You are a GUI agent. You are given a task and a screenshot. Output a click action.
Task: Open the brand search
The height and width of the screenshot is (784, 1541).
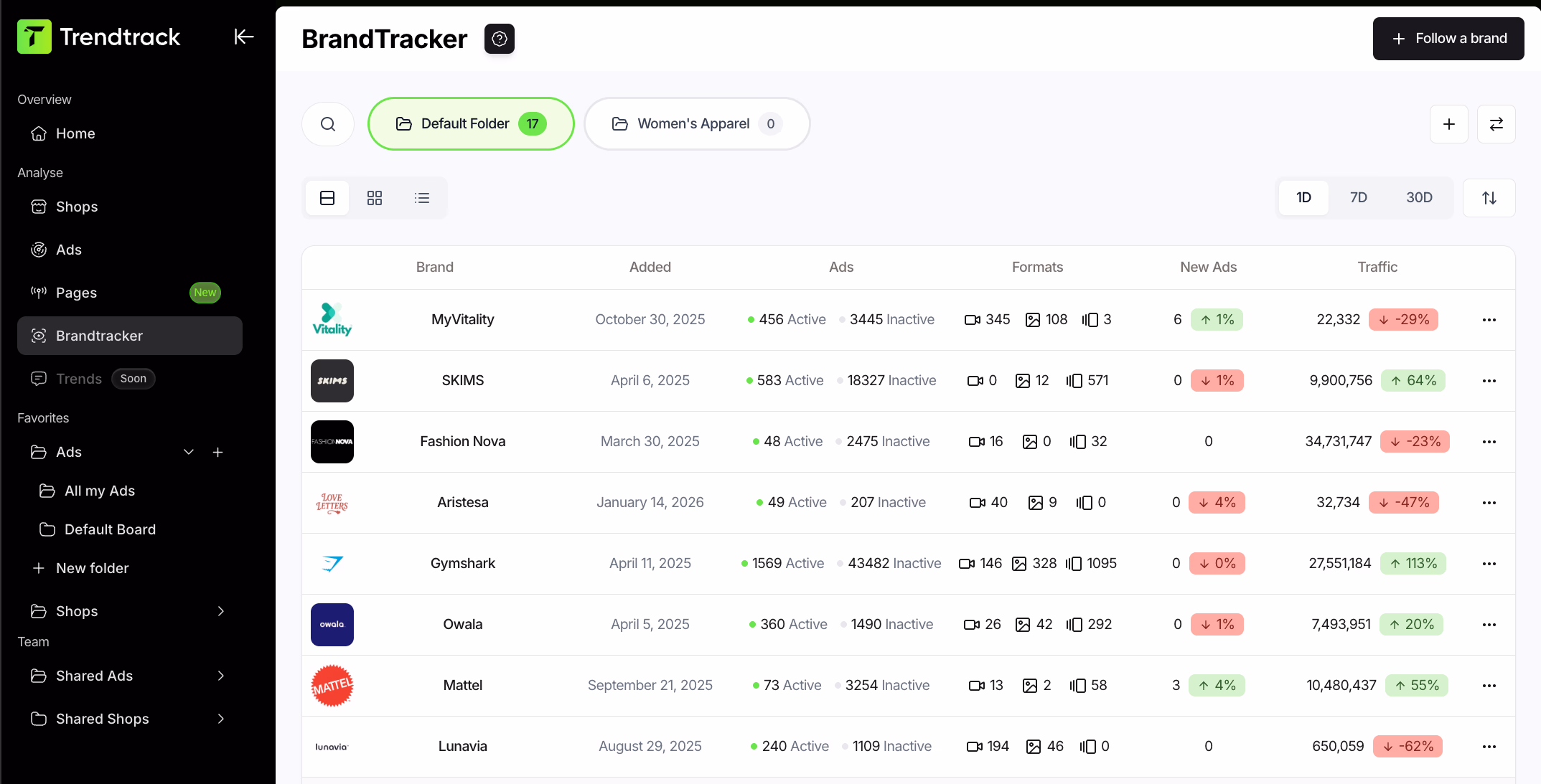tap(328, 123)
